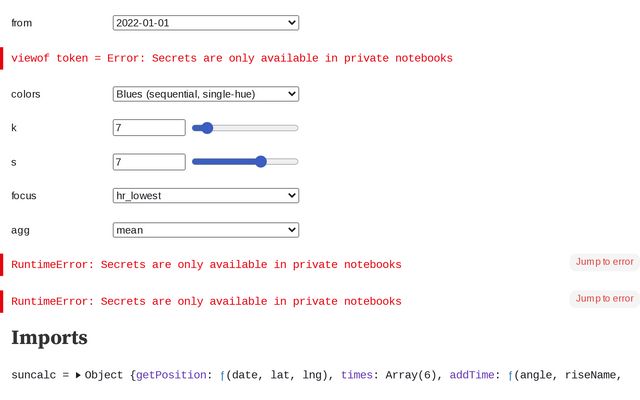Click the function symbol after addTime

pyautogui.click(x=511, y=376)
